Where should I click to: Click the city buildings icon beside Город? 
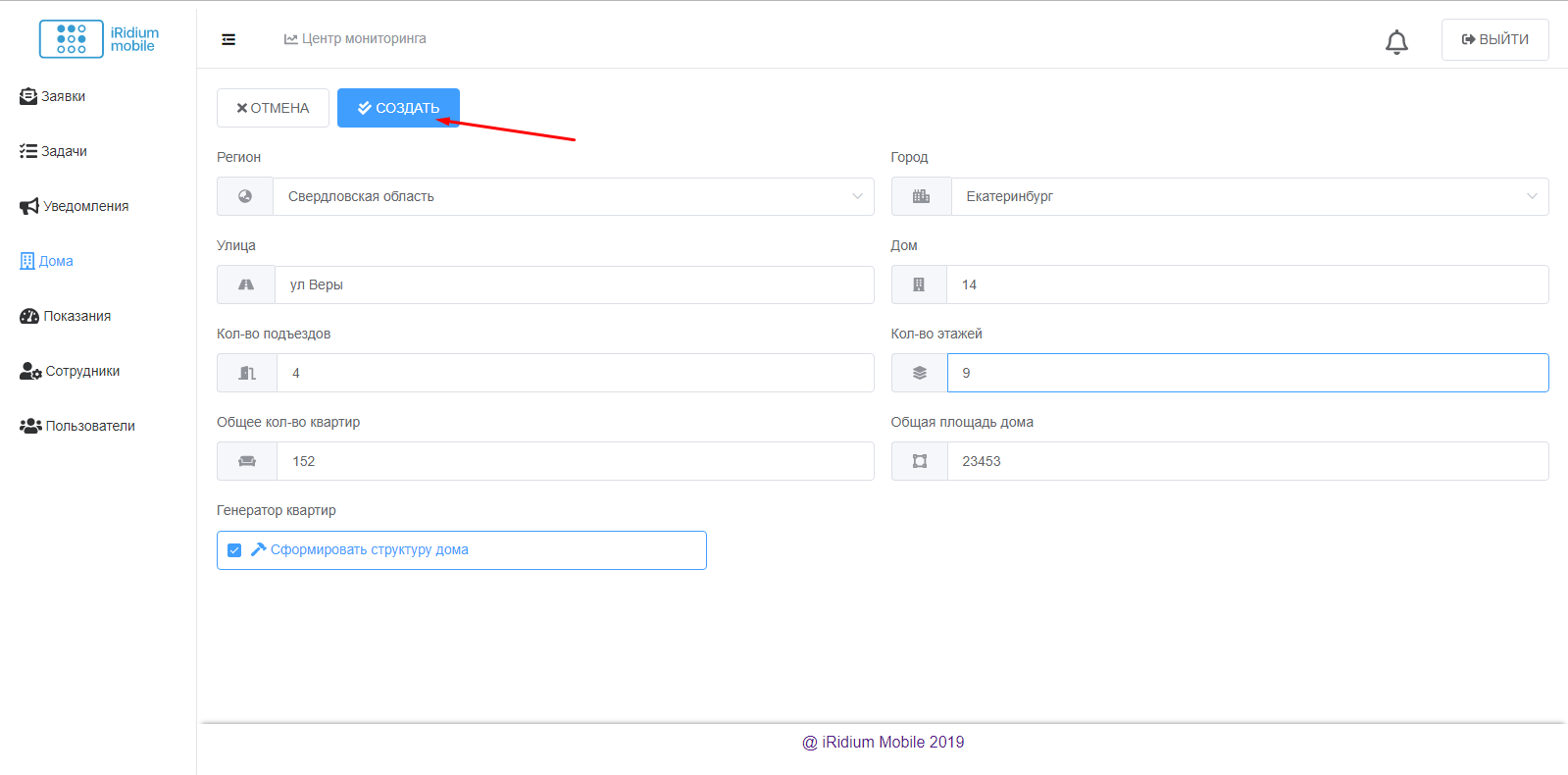click(x=921, y=196)
